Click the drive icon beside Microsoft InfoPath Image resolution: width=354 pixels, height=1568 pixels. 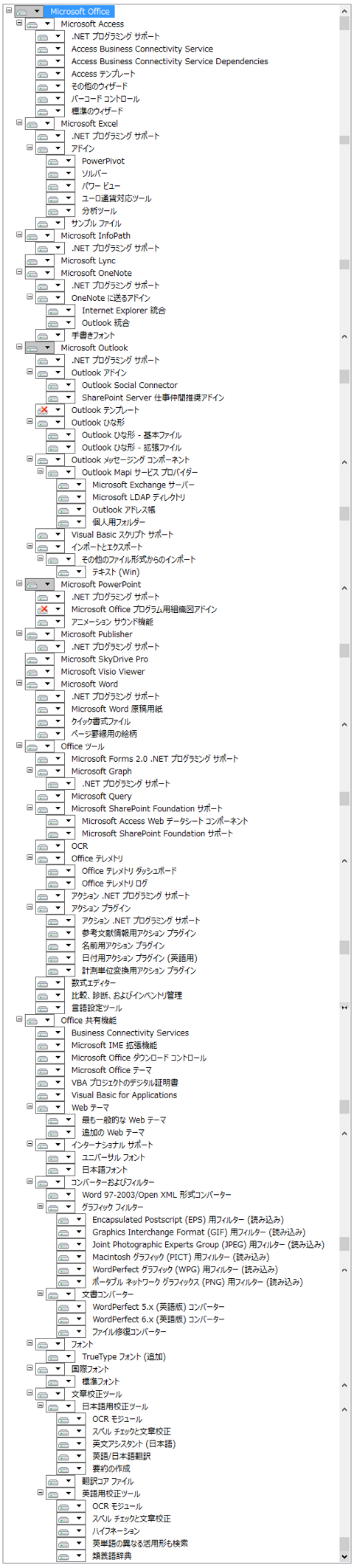(32, 236)
